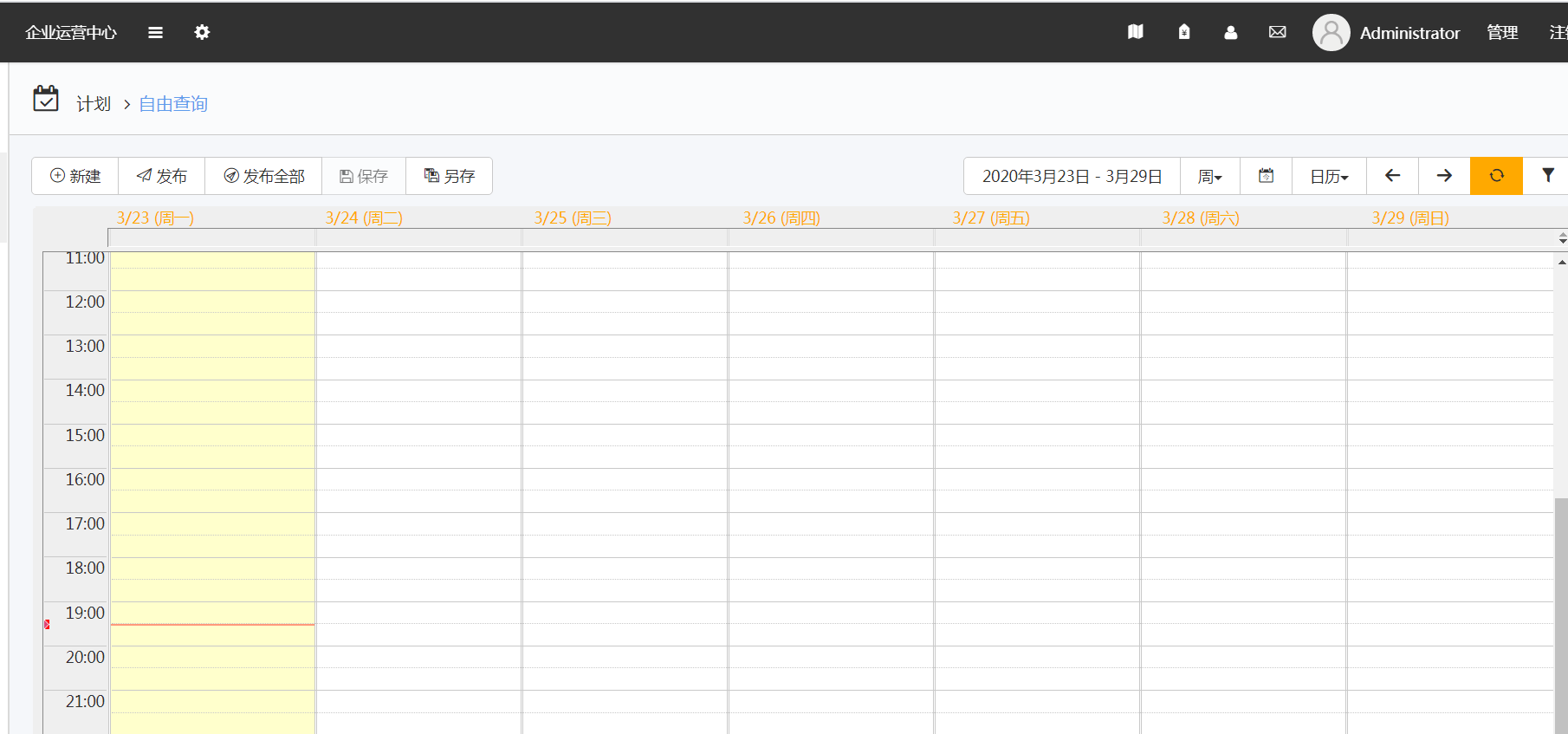1568x734 pixels.
Task: Click the user profile icon
Action: tap(1230, 33)
